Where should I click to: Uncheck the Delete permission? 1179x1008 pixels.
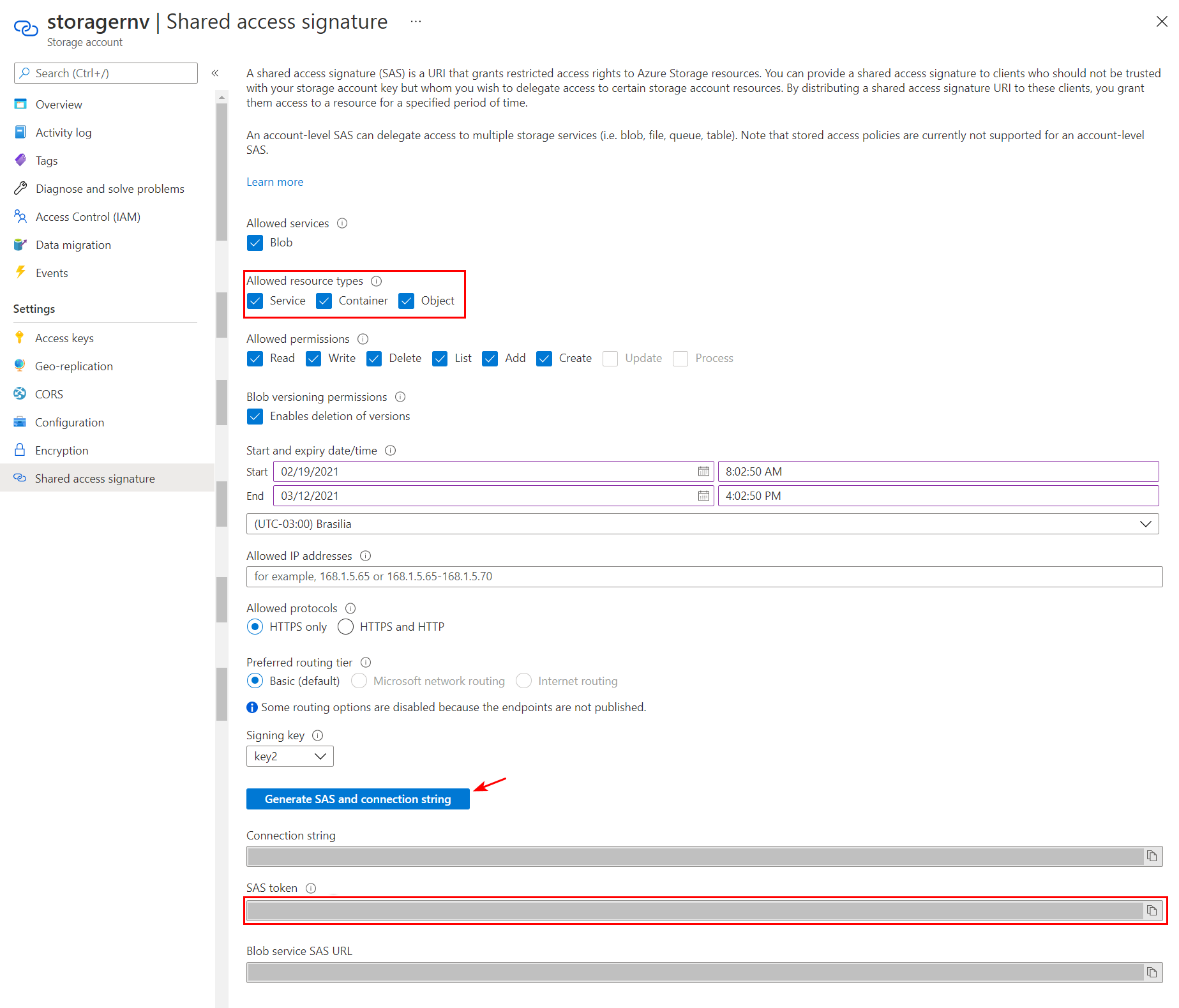(374, 358)
